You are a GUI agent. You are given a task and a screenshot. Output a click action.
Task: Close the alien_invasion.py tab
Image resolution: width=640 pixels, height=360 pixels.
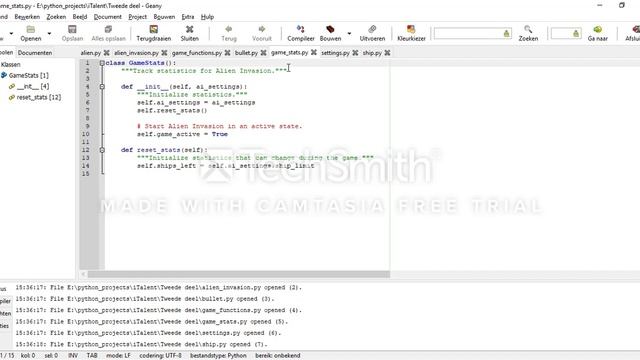(x=164, y=53)
